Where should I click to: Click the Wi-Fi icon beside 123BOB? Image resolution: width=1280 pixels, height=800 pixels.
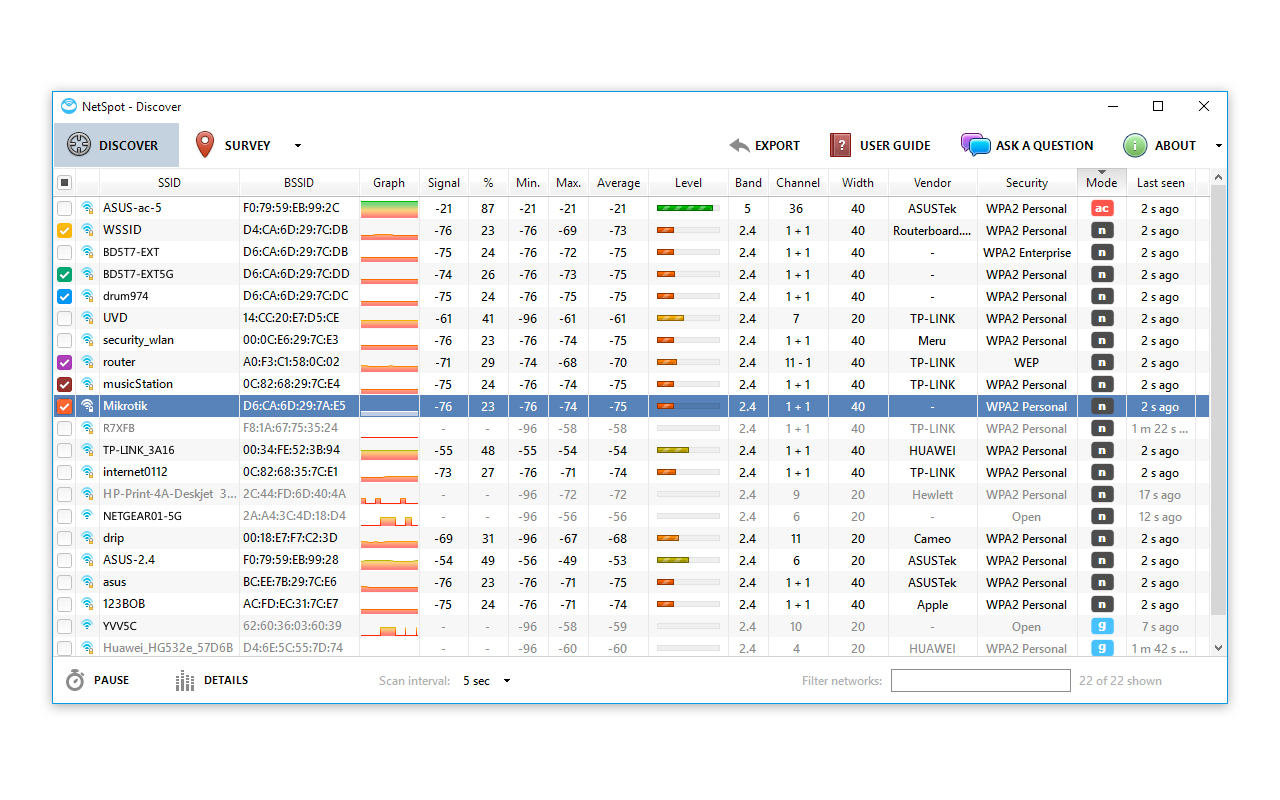[x=87, y=604]
